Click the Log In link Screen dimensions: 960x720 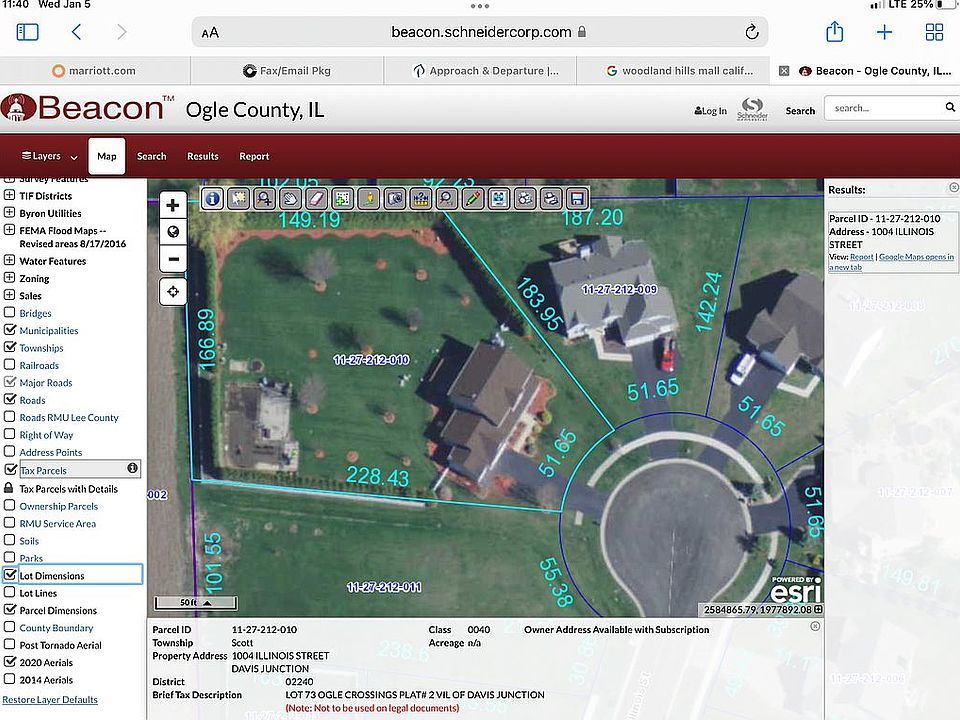pyautogui.click(x=711, y=111)
